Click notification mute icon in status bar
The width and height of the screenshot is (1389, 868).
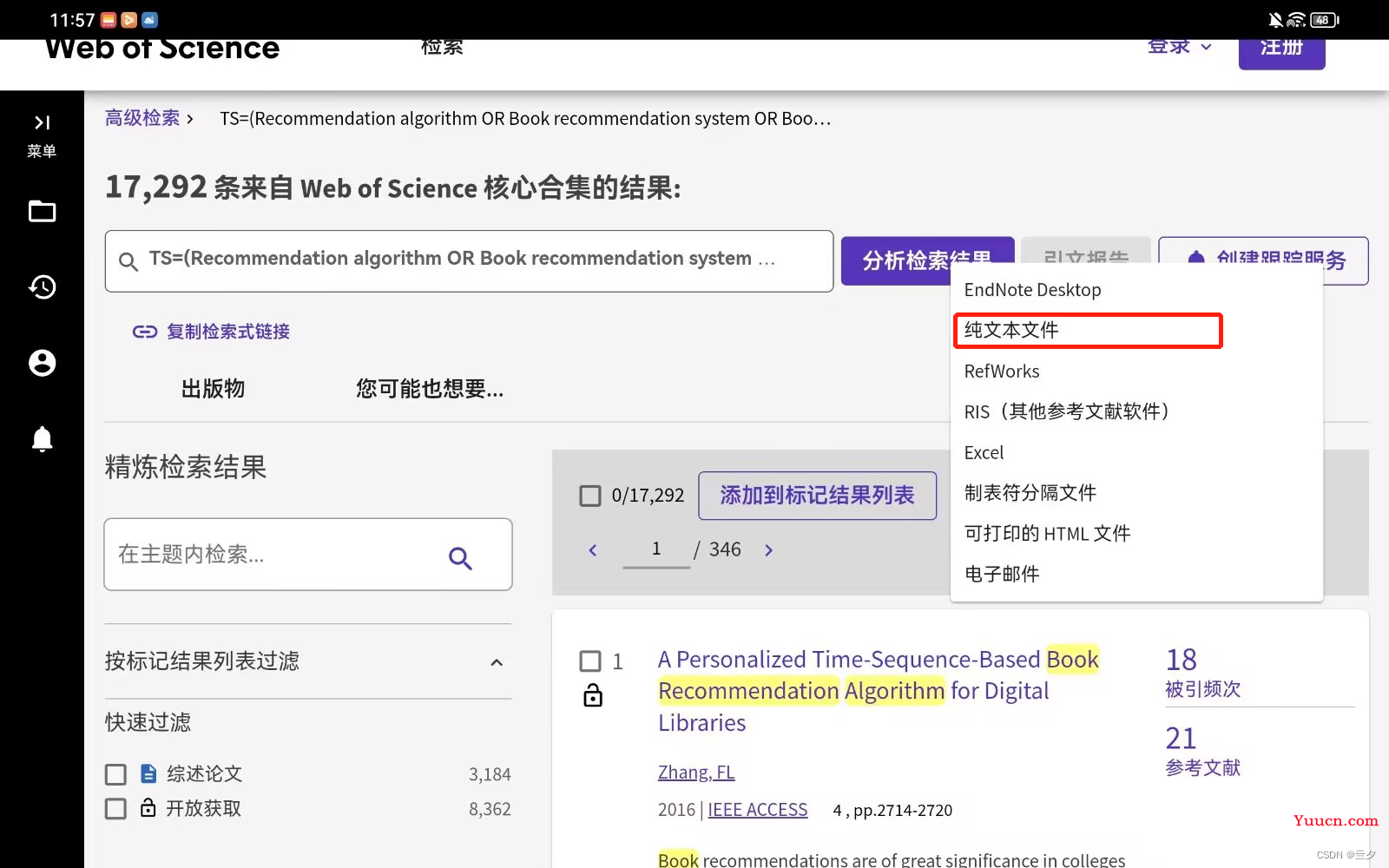click(x=1275, y=20)
